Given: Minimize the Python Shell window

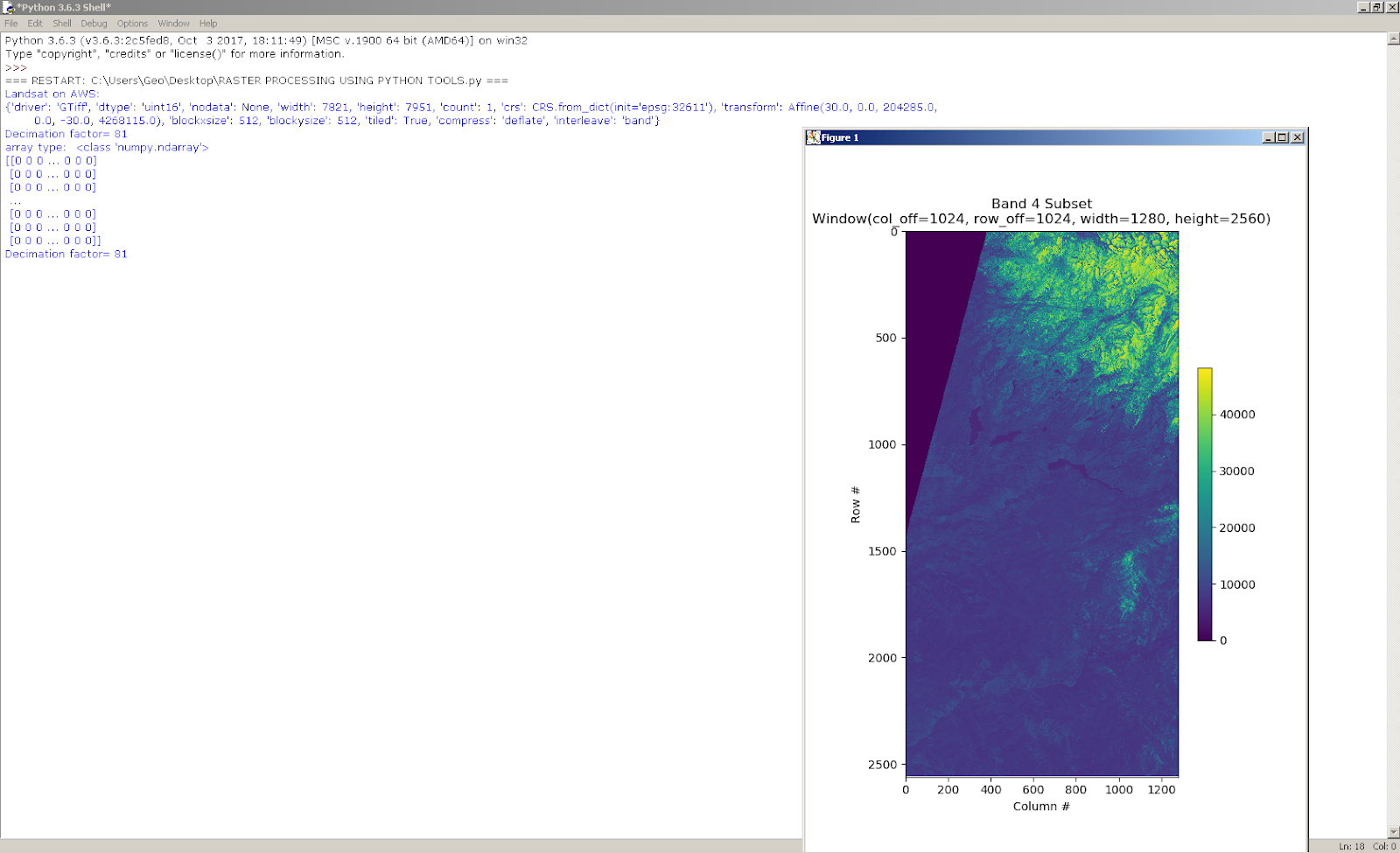Looking at the screenshot, I should coord(1363,7).
